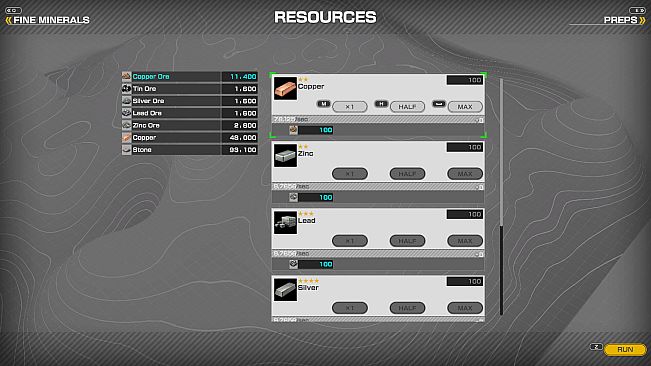Click the zinc ore ingredient icon under Zinc card

(294, 197)
